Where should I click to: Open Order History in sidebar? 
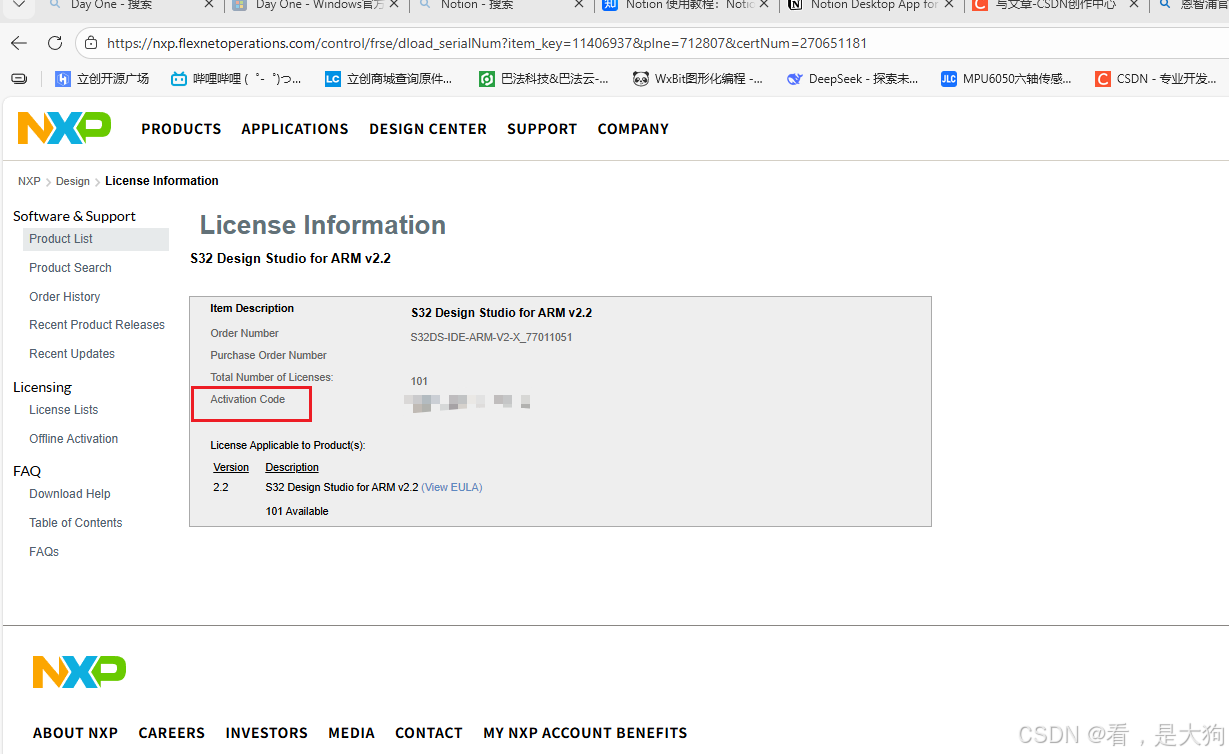click(65, 297)
